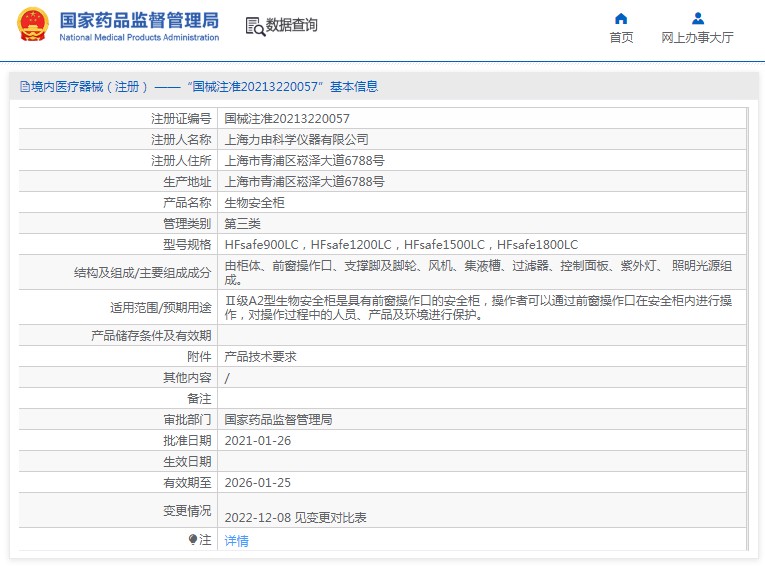Click the 注册人名称 label
This screenshot has width=765, height=566.
(x=181, y=140)
